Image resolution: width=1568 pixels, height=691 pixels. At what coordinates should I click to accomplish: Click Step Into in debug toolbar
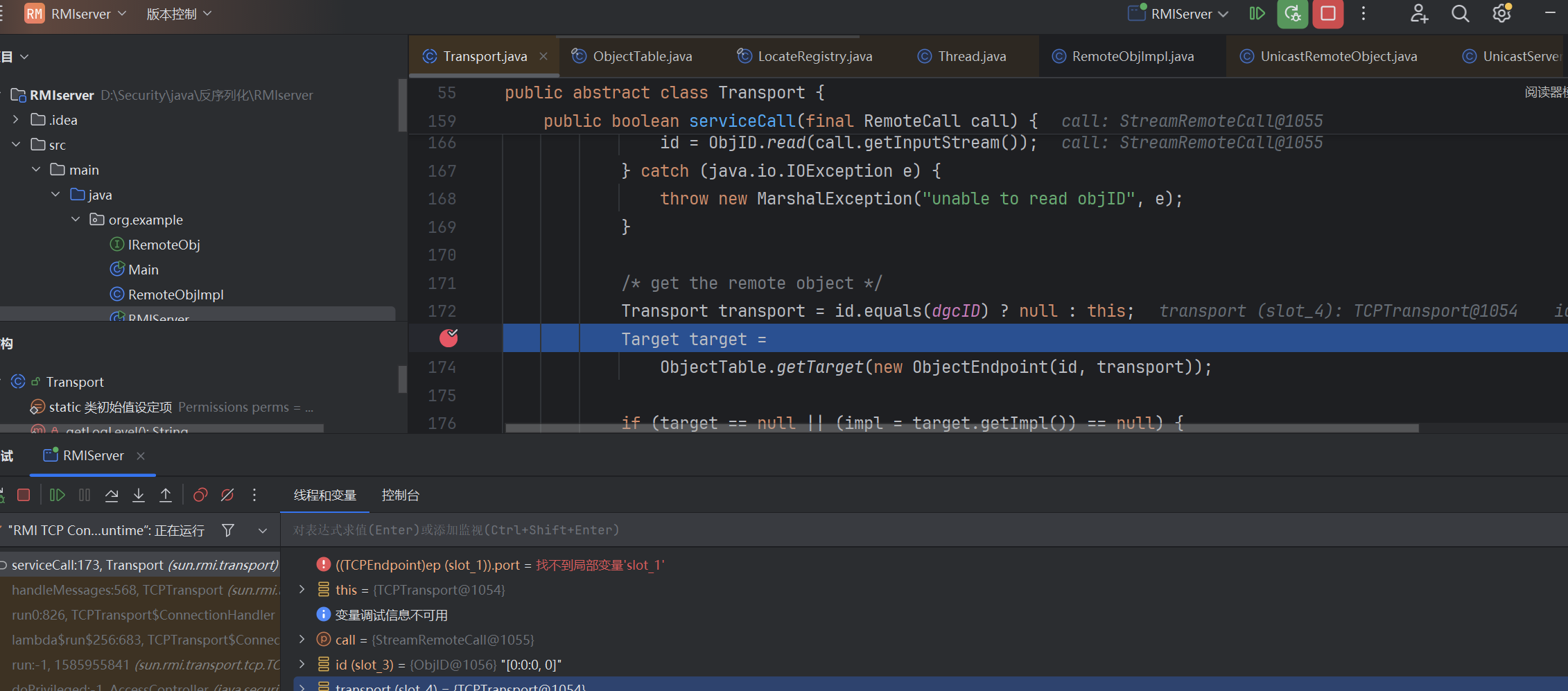tap(139, 495)
